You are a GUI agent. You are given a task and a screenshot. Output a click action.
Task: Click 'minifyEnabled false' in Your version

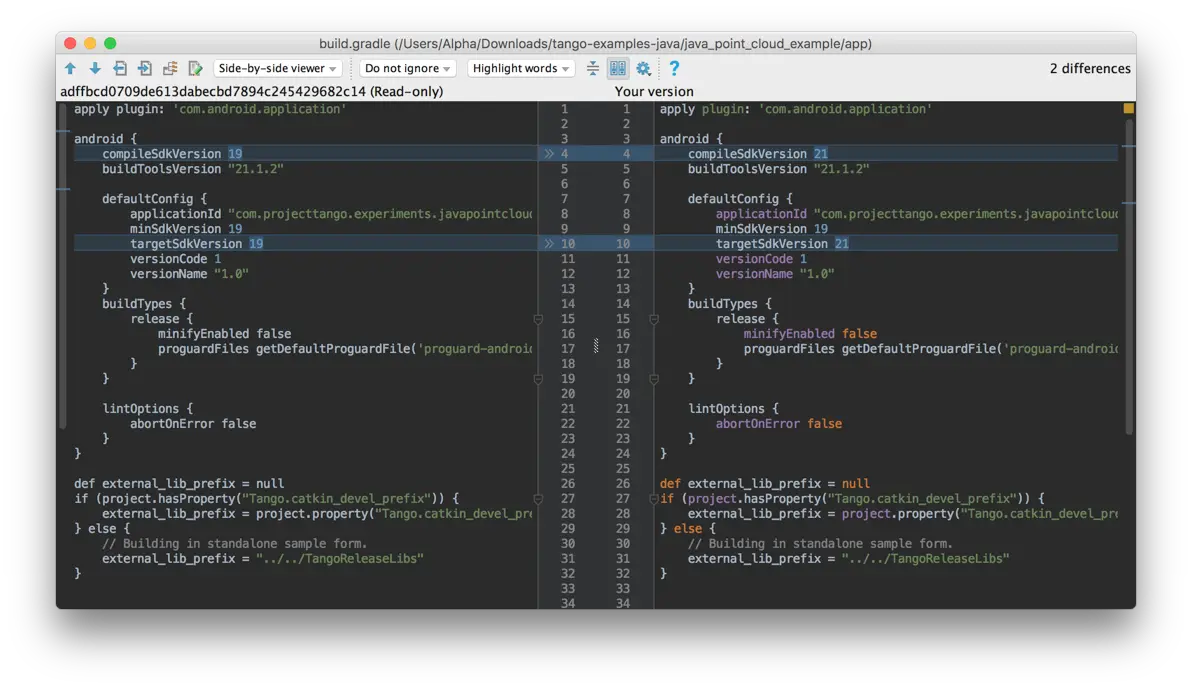(x=810, y=334)
